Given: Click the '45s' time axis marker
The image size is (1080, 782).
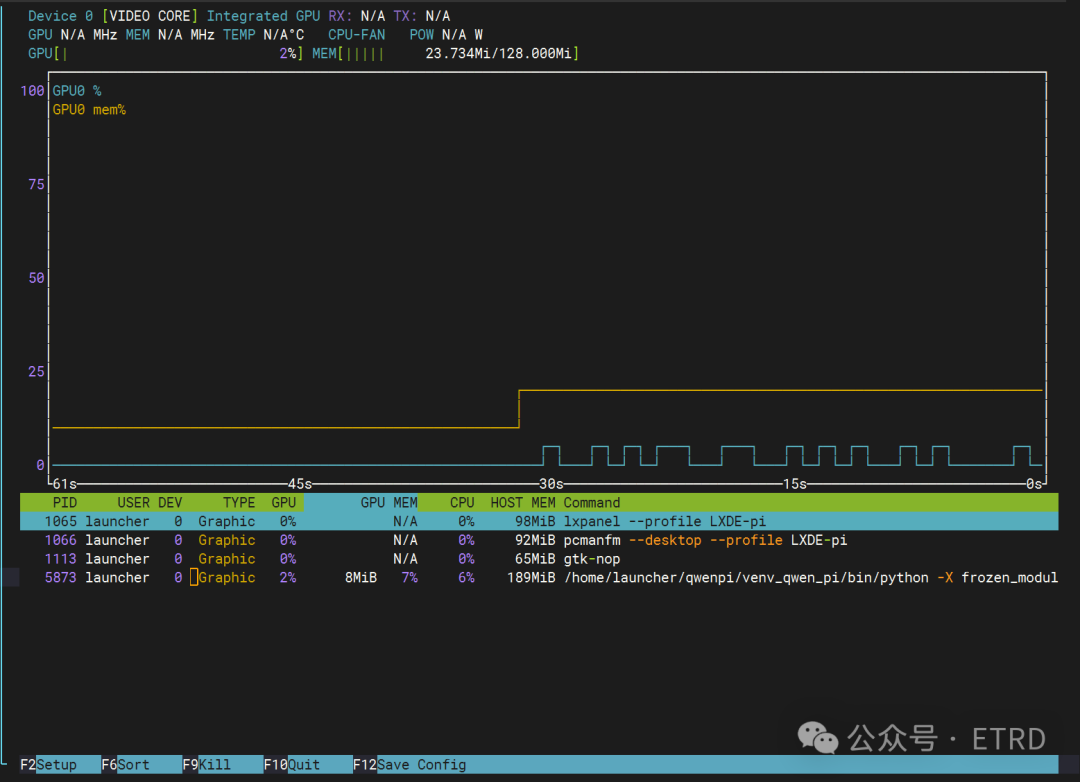Looking at the screenshot, I should point(300,484).
